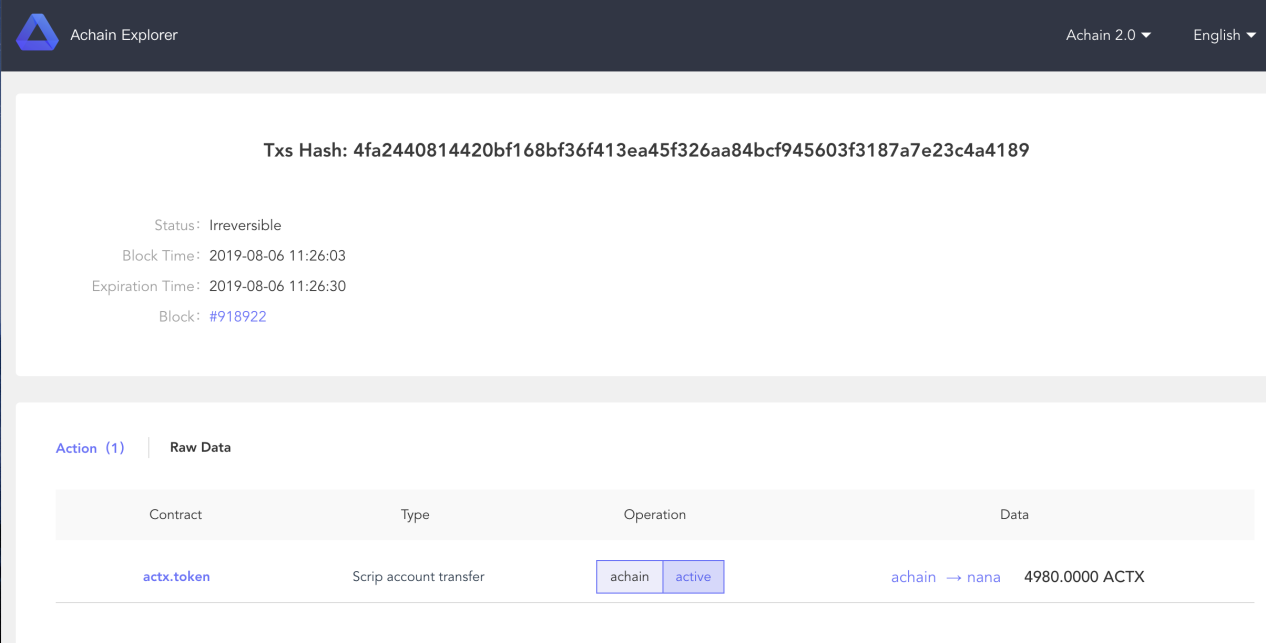Click the Status label
The image size is (1266, 643).
(x=178, y=225)
